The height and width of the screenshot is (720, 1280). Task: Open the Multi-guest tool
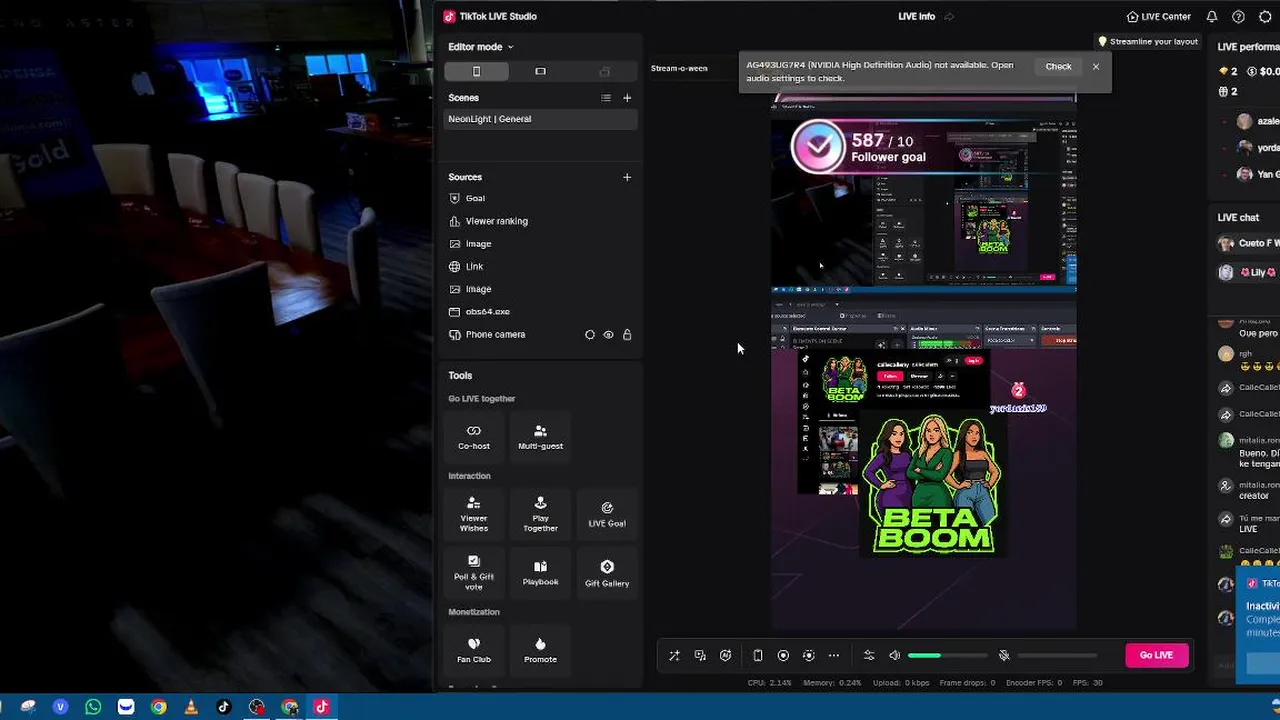[540, 436]
